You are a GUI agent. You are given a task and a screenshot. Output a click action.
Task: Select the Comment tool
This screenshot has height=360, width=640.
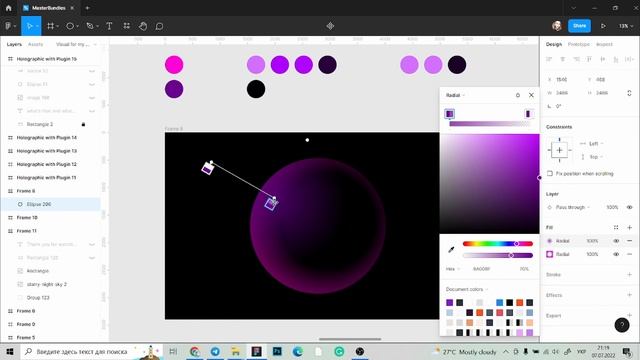[x=160, y=26]
